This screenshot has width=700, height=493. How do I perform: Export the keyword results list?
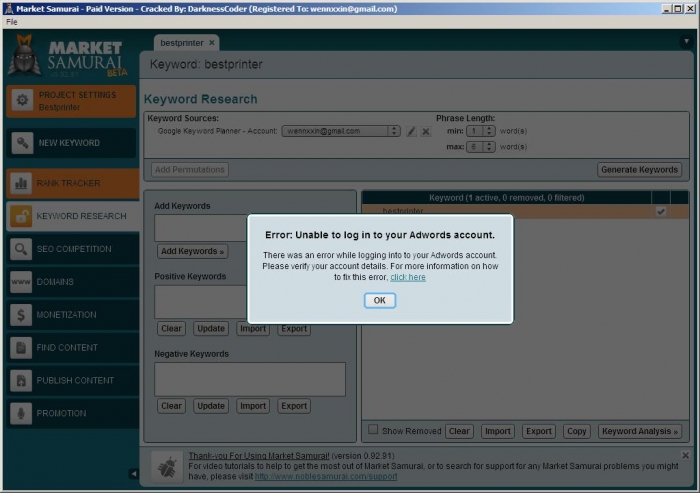(x=538, y=431)
